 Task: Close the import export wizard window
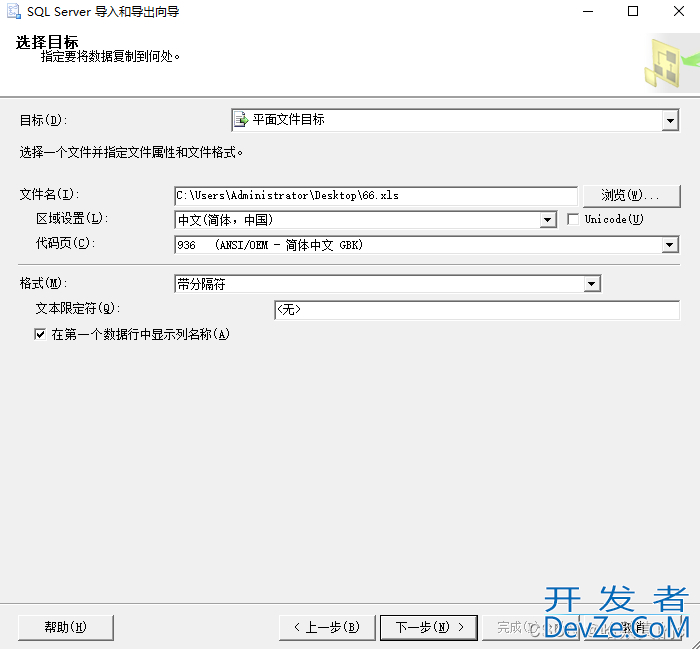point(679,11)
